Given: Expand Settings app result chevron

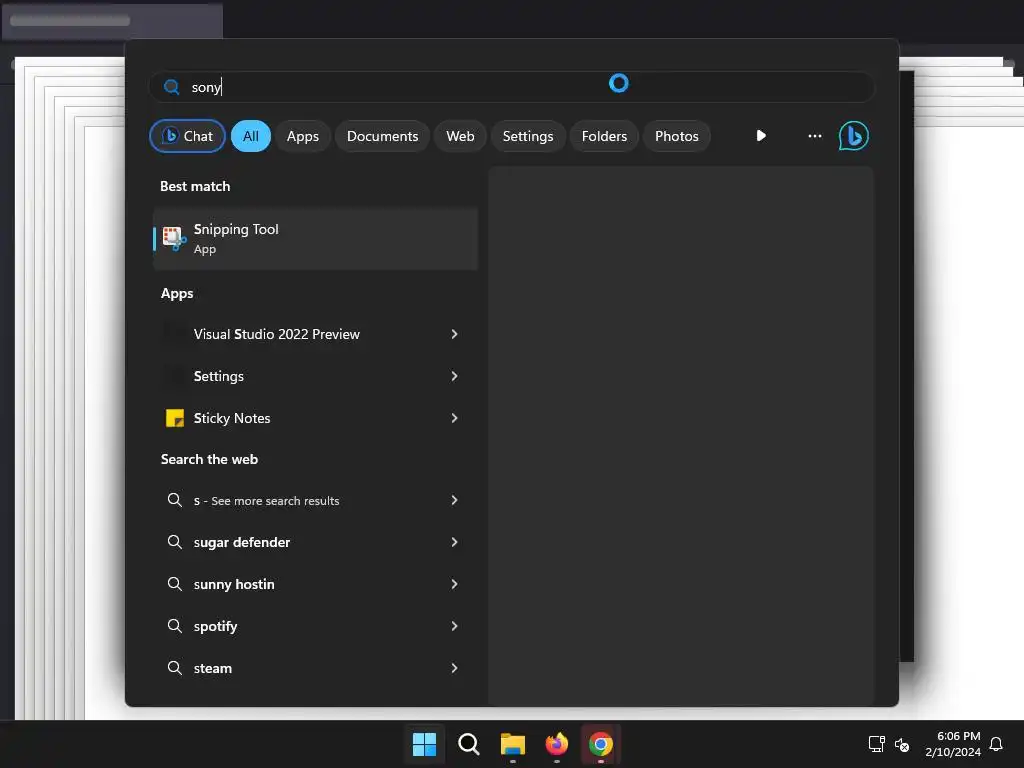Looking at the screenshot, I should pos(455,376).
